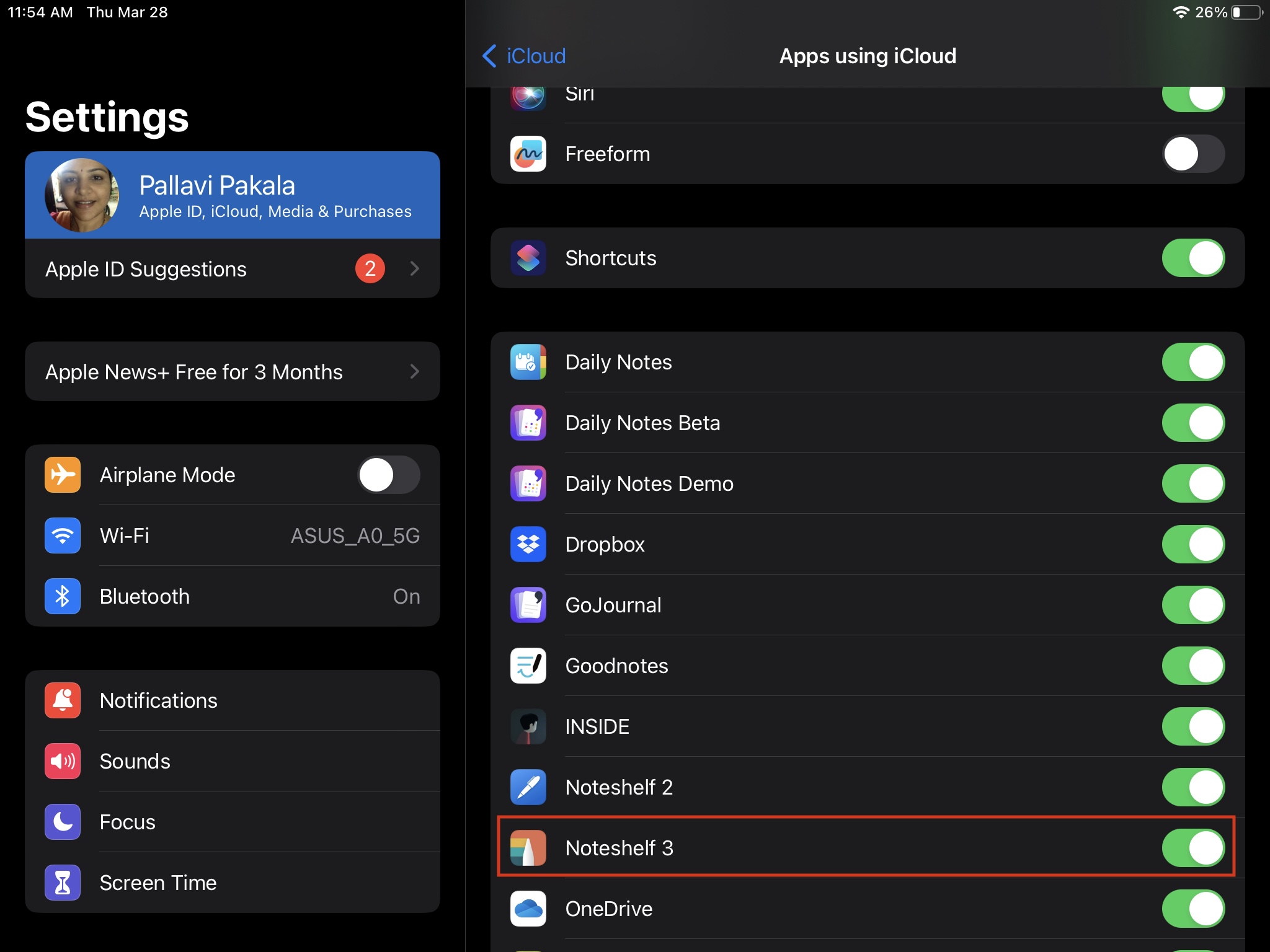Tap Apple News+ Free for 3 Months
The image size is (1270, 952).
pyautogui.click(x=233, y=371)
